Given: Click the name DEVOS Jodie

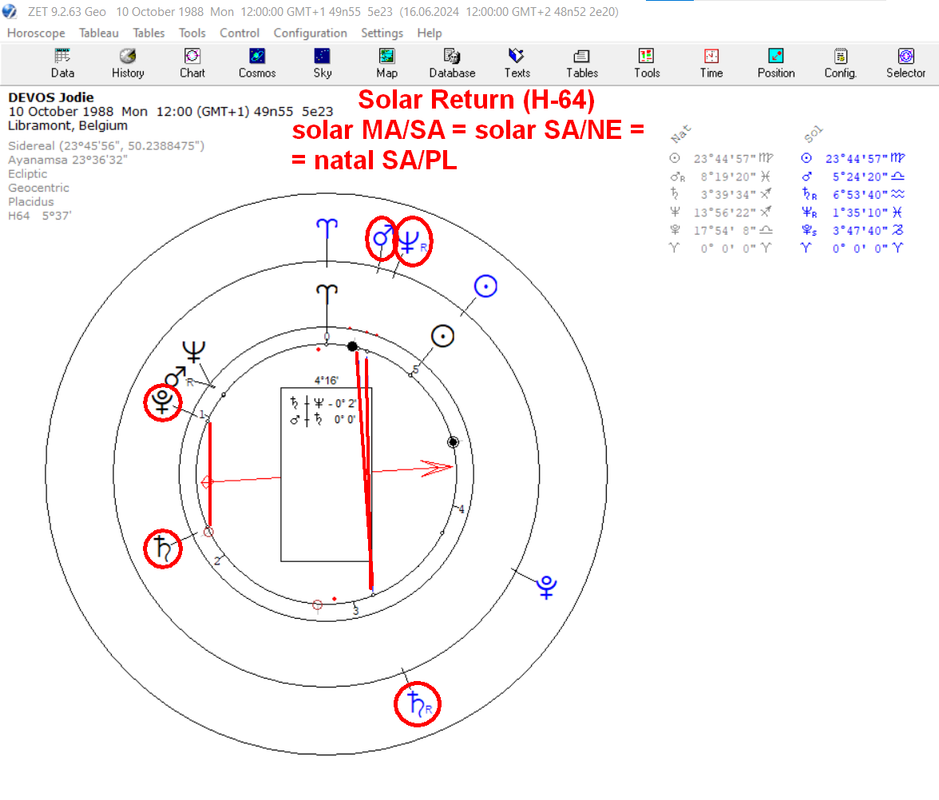Looking at the screenshot, I should click(51, 97).
